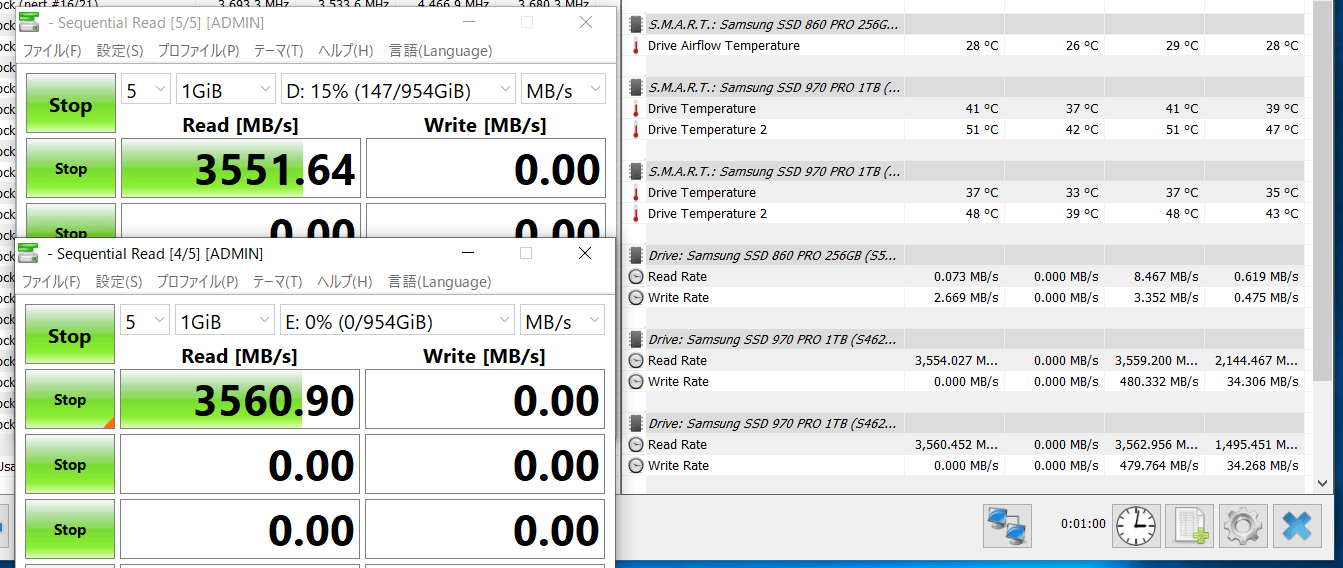This screenshot has width=1343, height=568.
Task: Click the 34.306 MB/s average write cell
Action: coord(1262,382)
